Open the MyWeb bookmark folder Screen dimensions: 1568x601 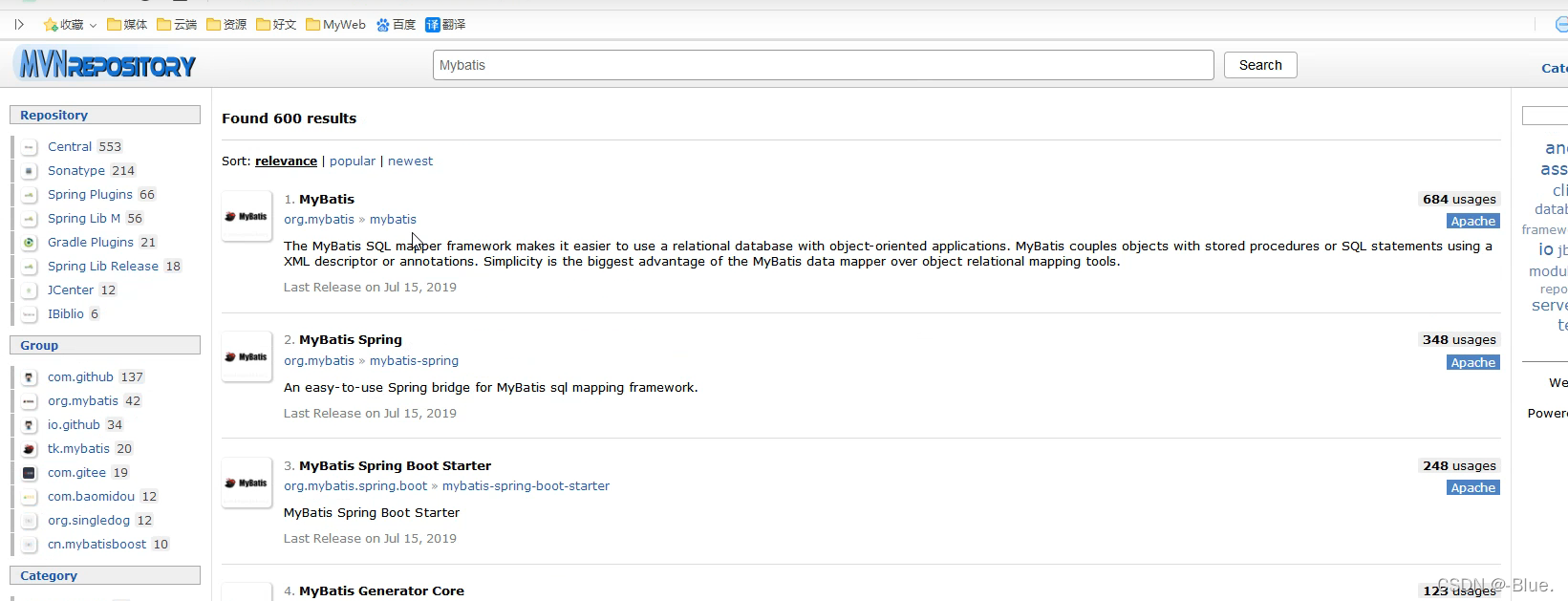point(335,25)
